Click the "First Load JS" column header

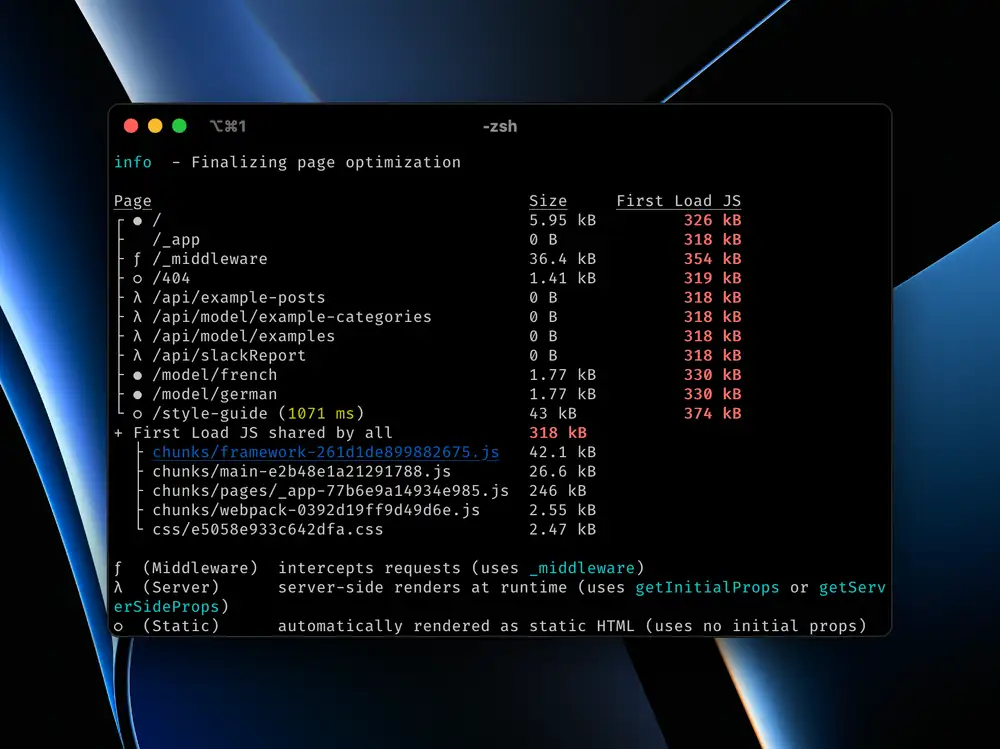coord(679,201)
